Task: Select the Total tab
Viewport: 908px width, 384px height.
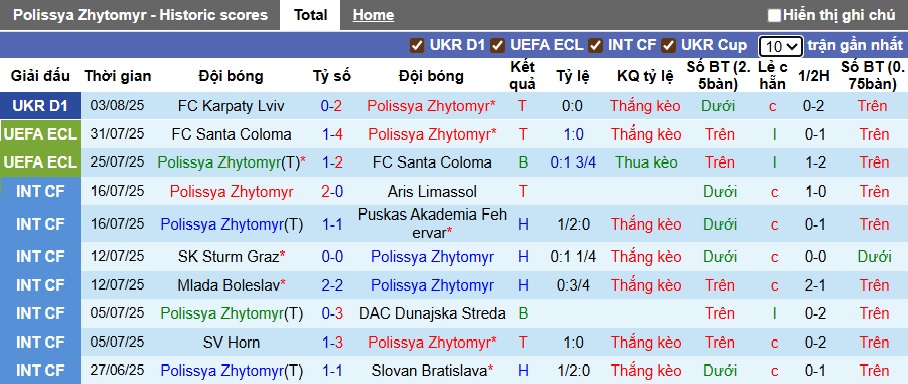Action: tap(310, 16)
